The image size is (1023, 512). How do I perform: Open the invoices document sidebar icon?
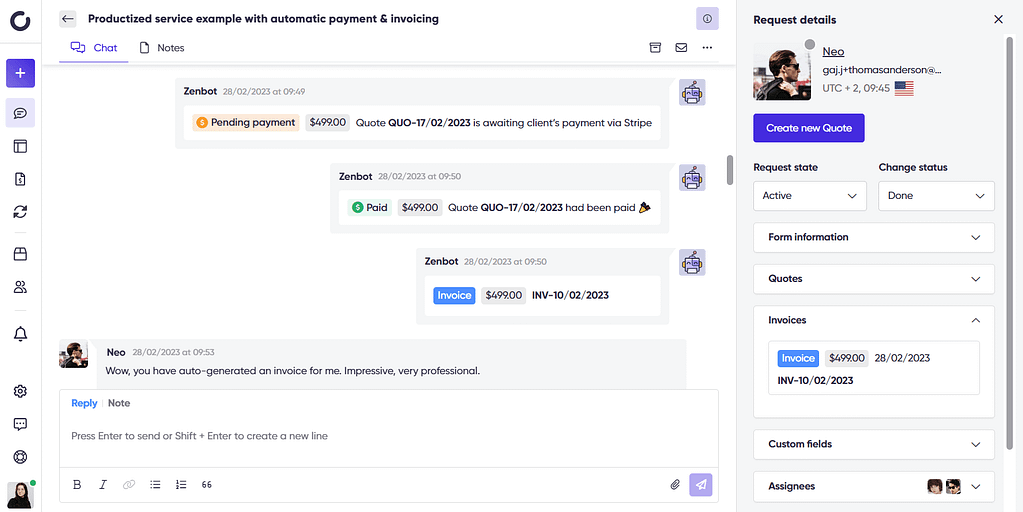[20, 179]
